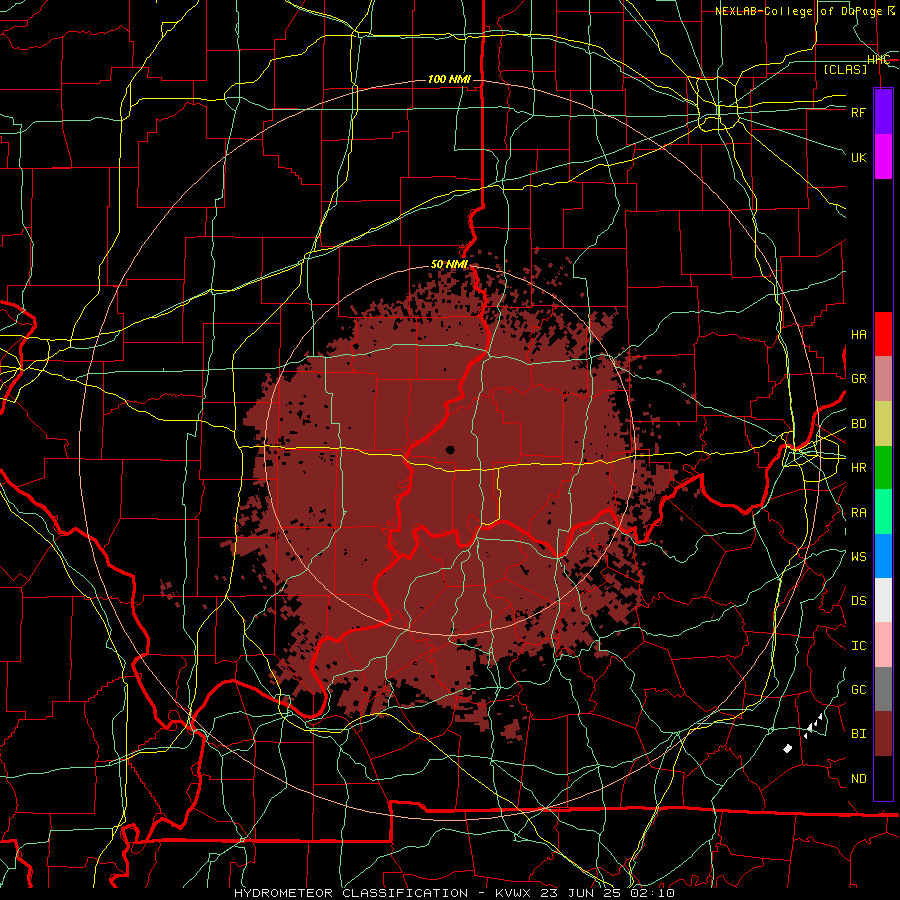The image size is (900, 900).
Task: Select the white DS legend swatch
Action: click(x=883, y=600)
